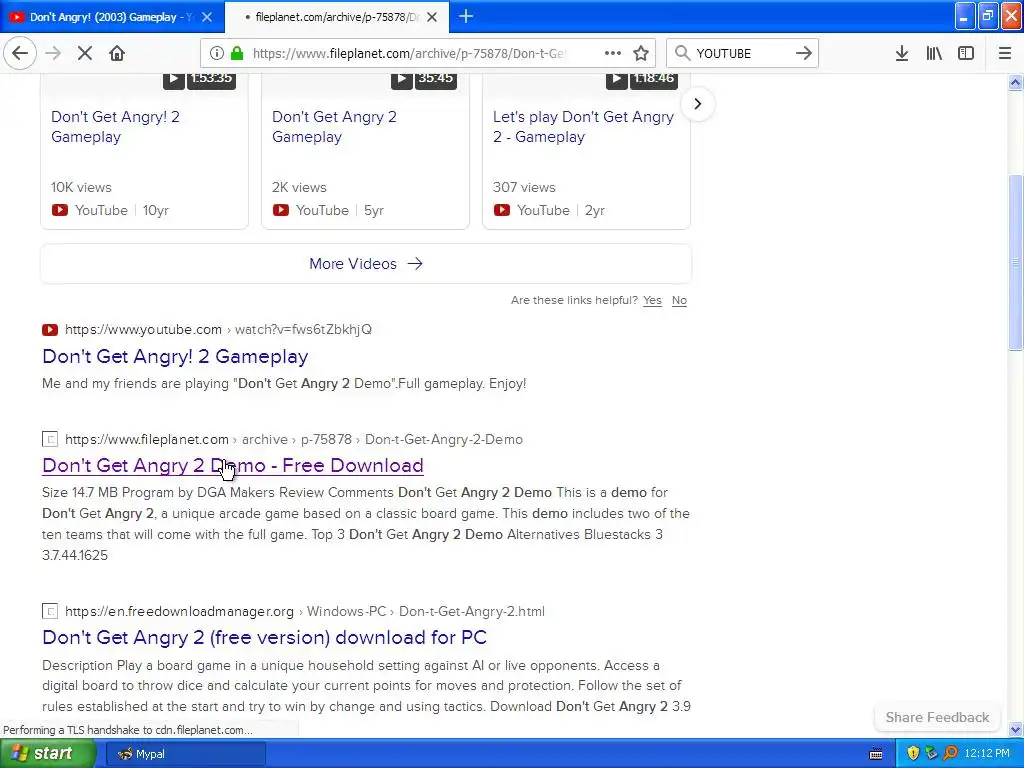Open the Library bookmarks and history
This screenshot has width=1024, height=768.
(934, 53)
